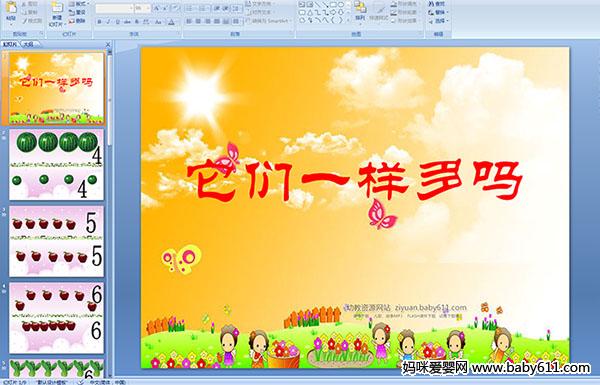The width and height of the screenshot is (600, 385).
Task: Switch to the Slides (幻灯片) tab
Action: (10, 44)
